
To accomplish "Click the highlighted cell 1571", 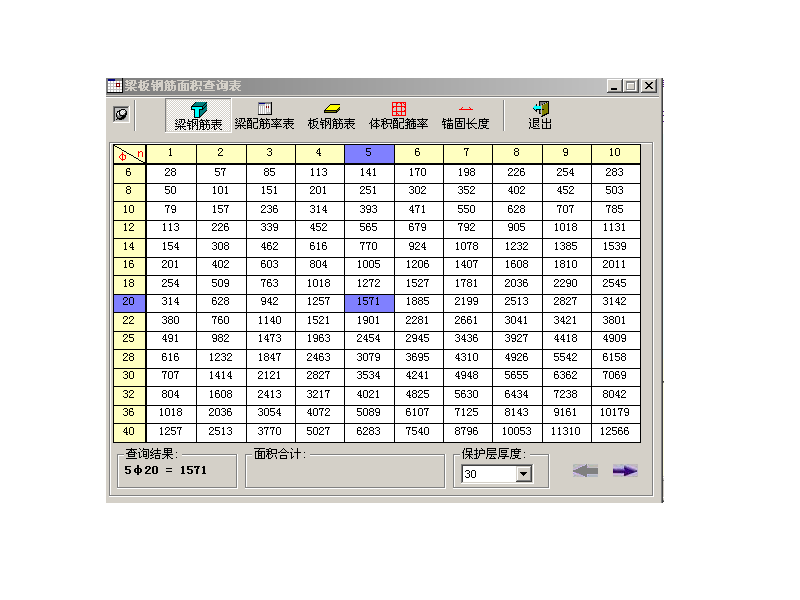I will pos(369,302).
